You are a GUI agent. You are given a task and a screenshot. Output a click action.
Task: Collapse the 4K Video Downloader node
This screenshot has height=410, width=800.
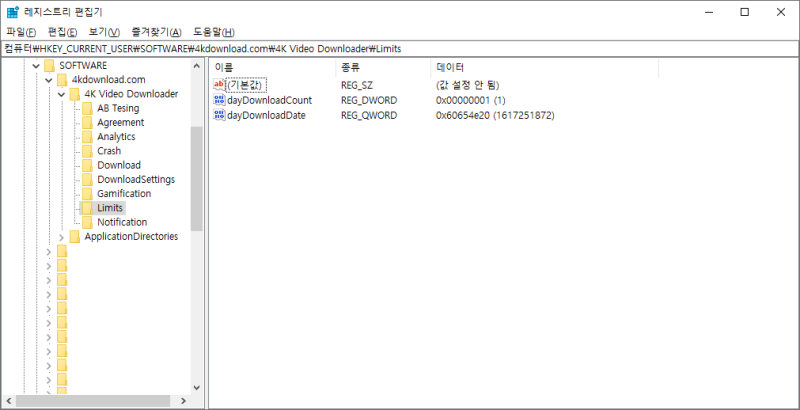[61, 94]
